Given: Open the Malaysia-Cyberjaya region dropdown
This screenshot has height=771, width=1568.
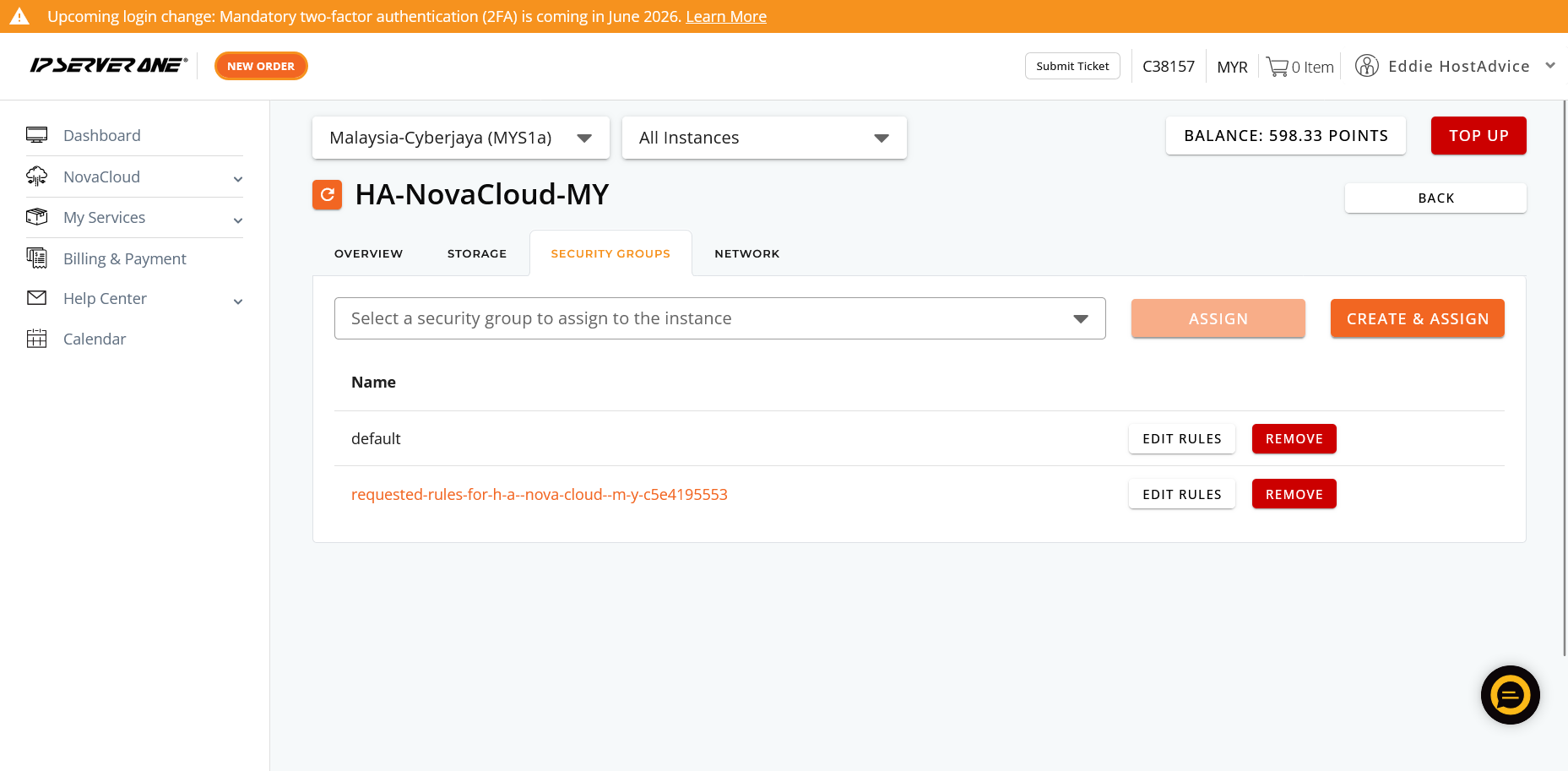Looking at the screenshot, I should pyautogui.click(x=461, y=138).
